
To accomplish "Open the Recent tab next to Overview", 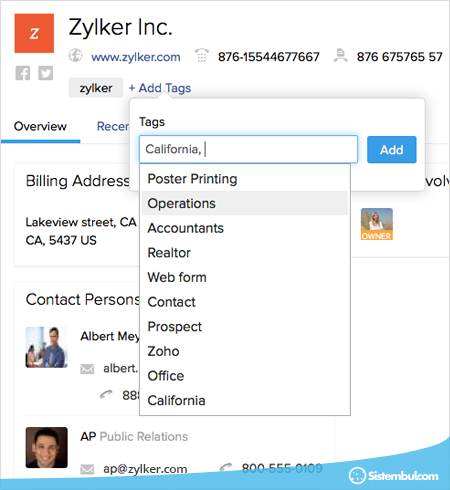I will click(x=113, y=127).
